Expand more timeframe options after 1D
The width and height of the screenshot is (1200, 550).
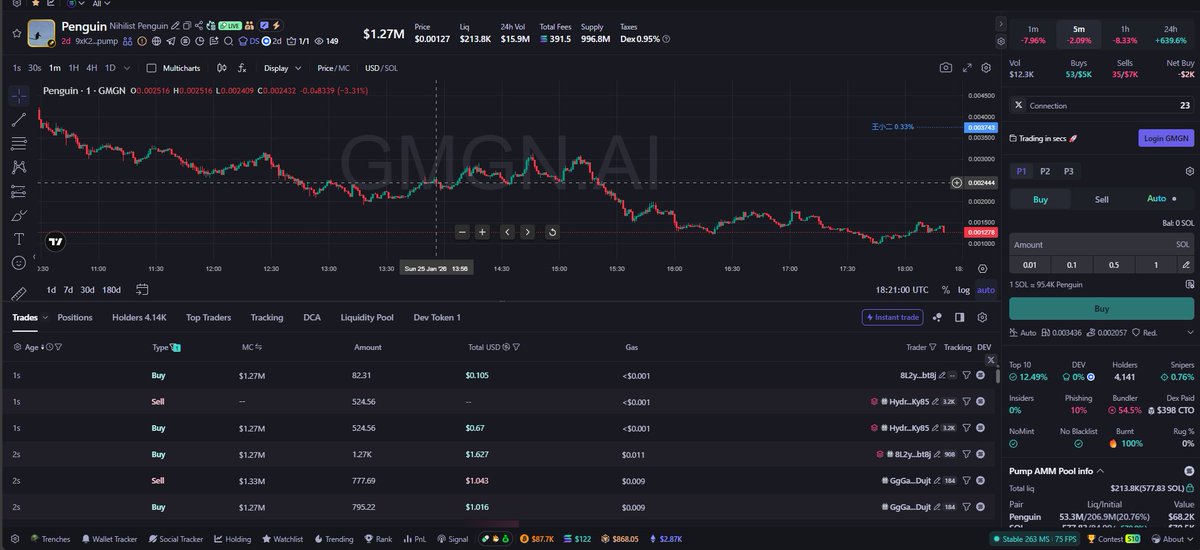click(x=128, y=68)
